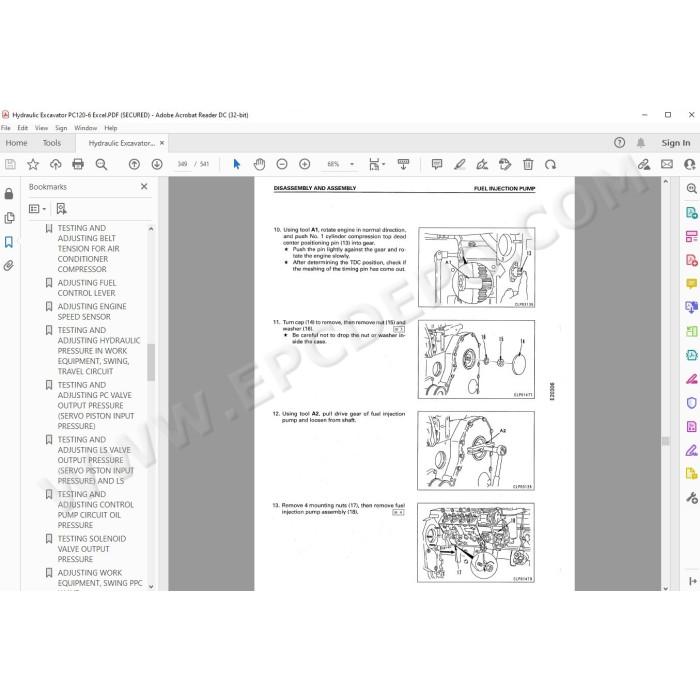Image resolution: width=700 pixels, height=700 pixels.
Task: Send file by email envelope icon
Action: (667, 164)
